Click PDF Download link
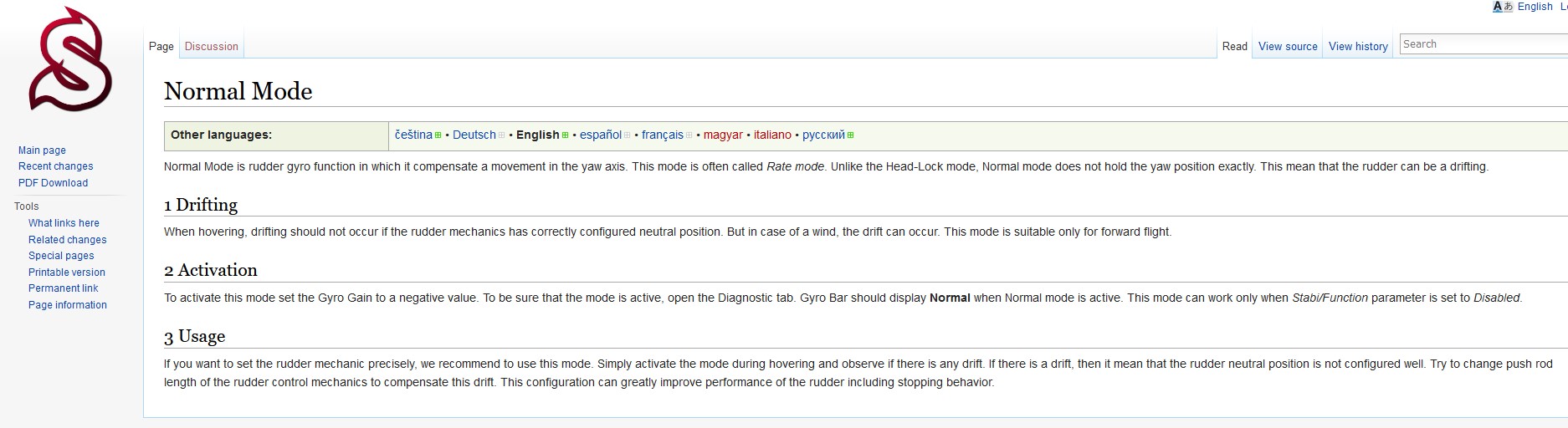Screen dimensions: 1568x428 click(x=53, y=183)
